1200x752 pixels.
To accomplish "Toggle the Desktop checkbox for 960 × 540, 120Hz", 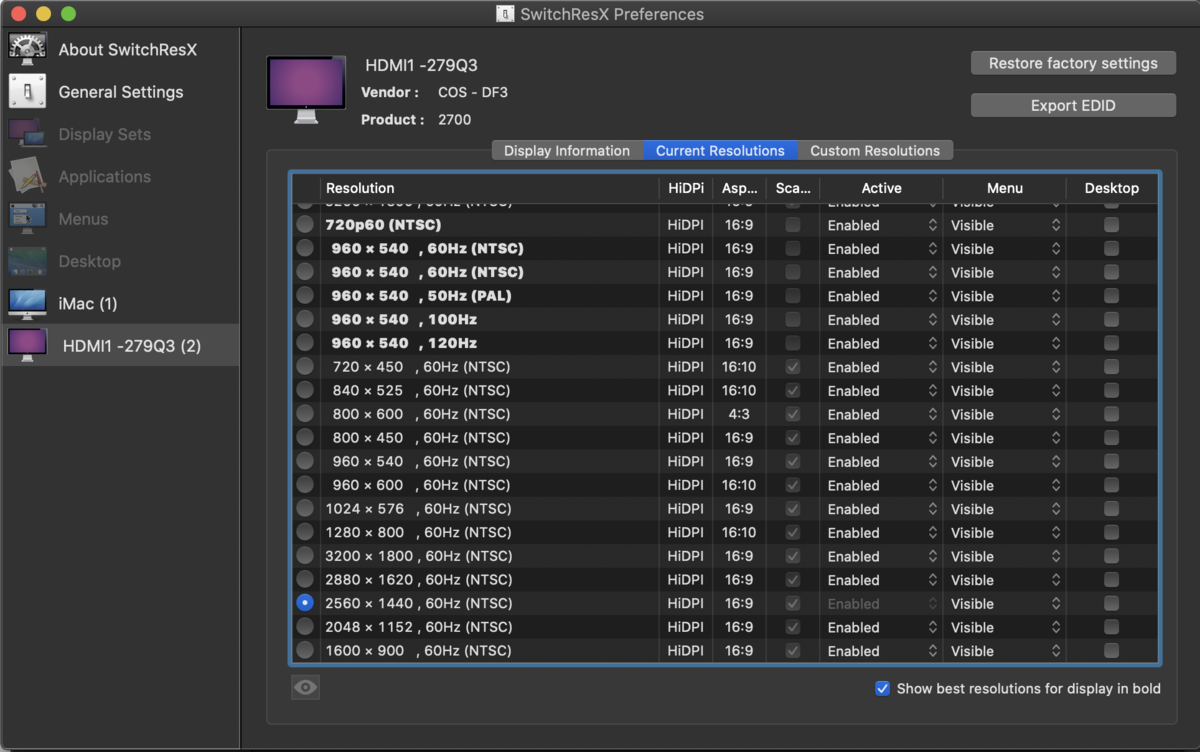I will [x=1111, y=343].
